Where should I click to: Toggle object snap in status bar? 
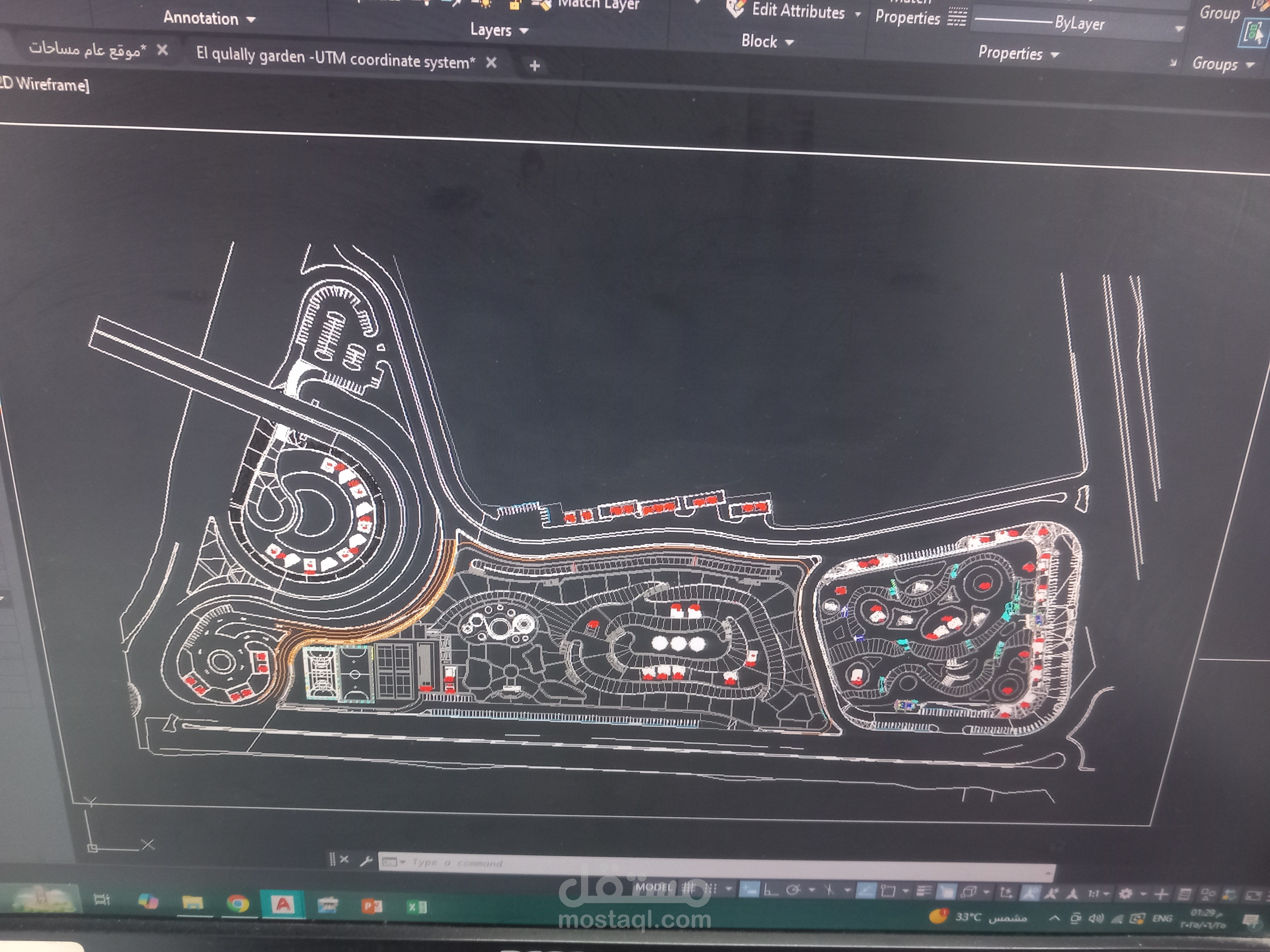point(888,891)
